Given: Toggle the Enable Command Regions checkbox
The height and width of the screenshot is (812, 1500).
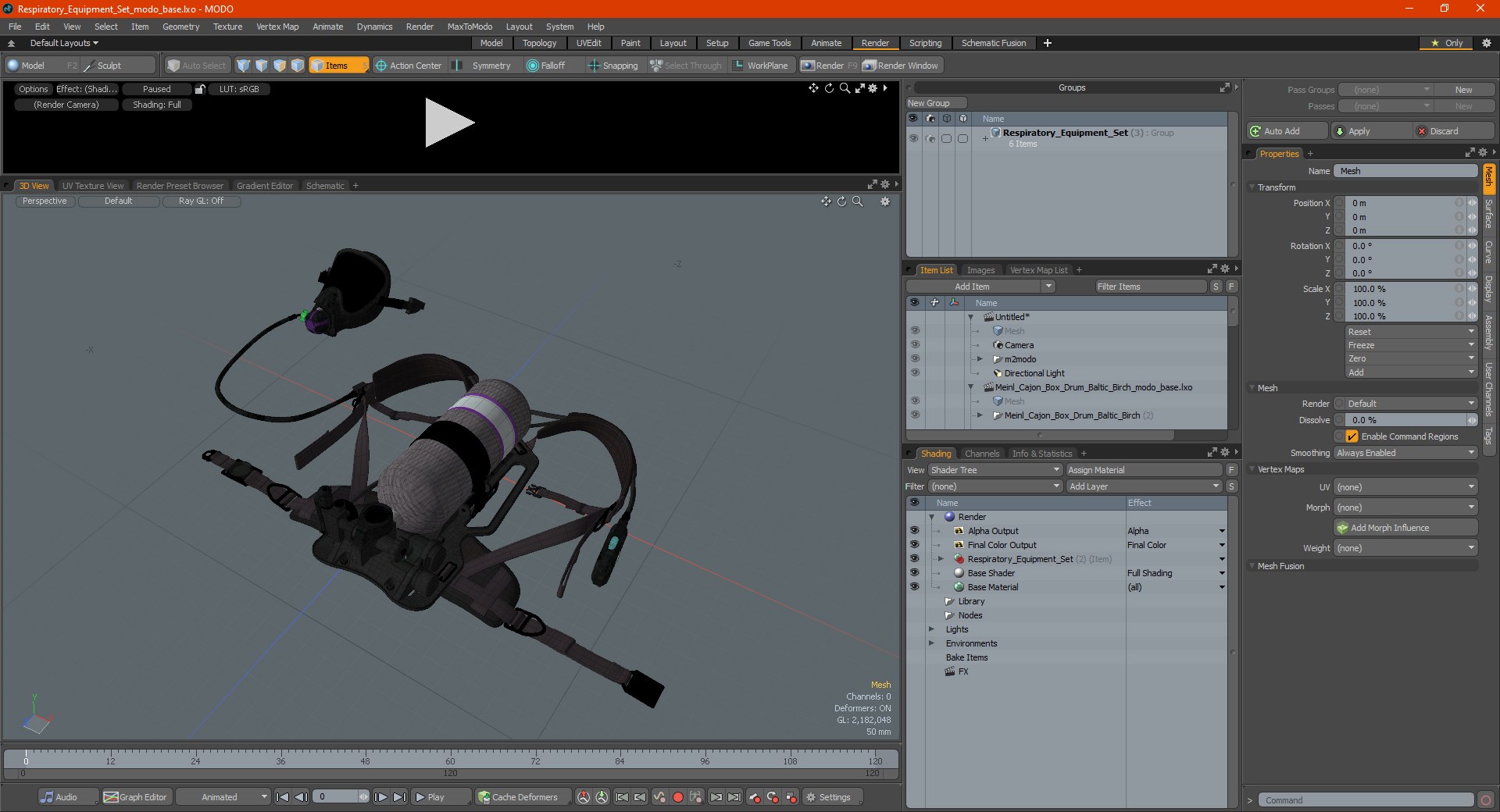Looking at the screenshot, I should [x=1352, y=436].
